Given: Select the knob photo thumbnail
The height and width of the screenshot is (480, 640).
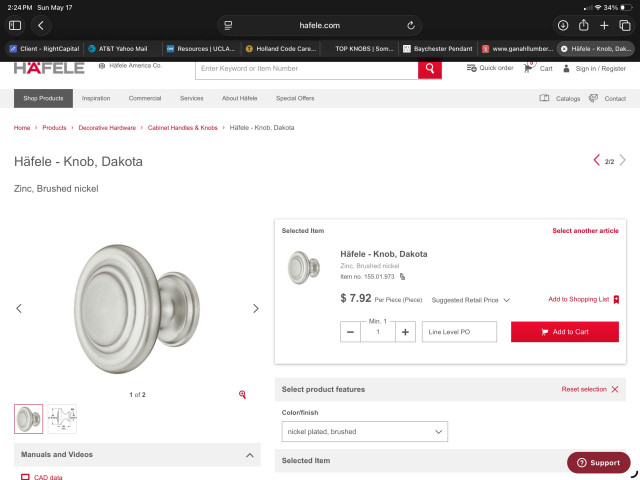Looking at the screenshot, I should pos(29,419).
